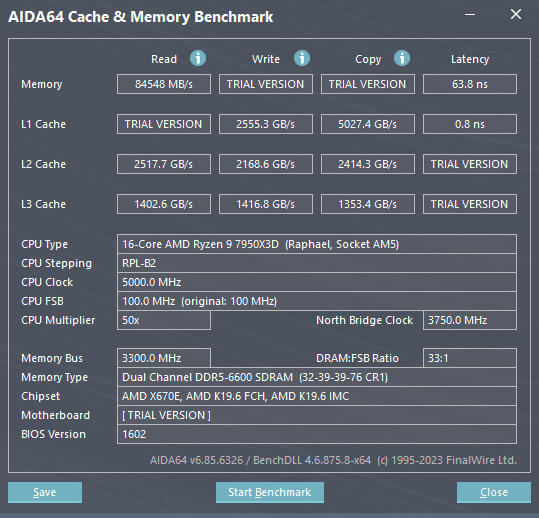Screen dimensions: 539x518
Task: Click the L1 Cache Copy 5027.4 GB/s box
Action: pos(368,124)
